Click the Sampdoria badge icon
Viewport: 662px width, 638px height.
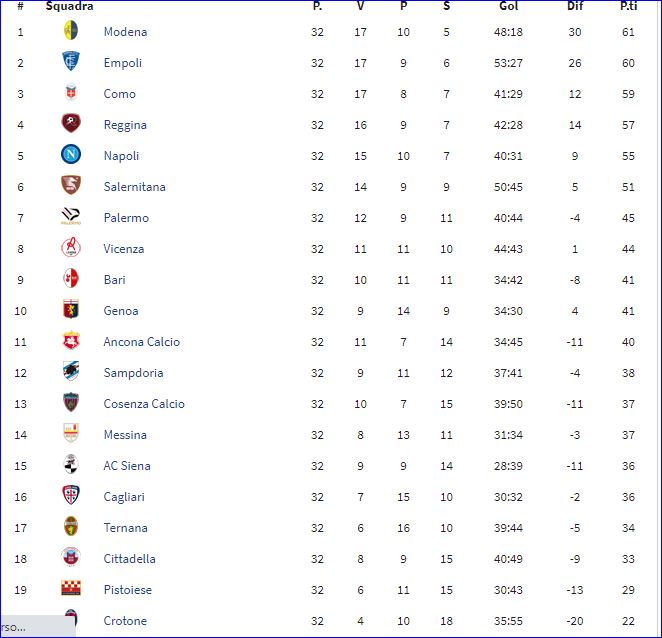tap(71, 371)
